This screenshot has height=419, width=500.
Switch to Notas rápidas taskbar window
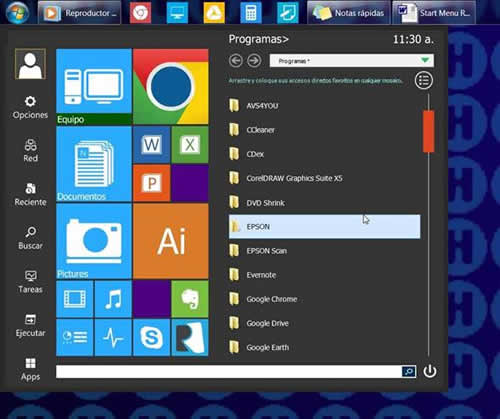349,13
